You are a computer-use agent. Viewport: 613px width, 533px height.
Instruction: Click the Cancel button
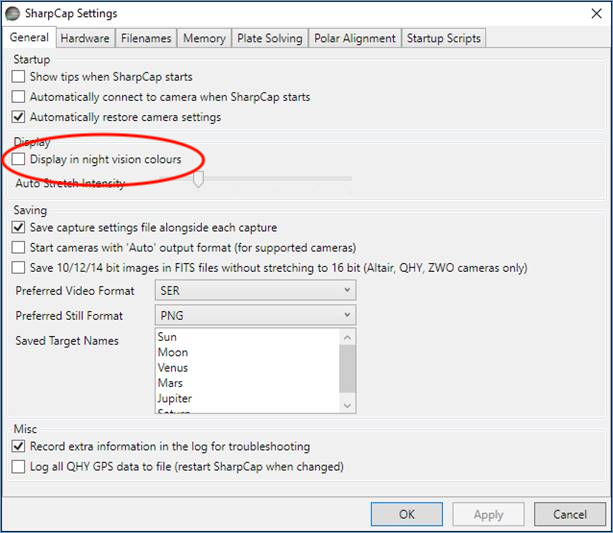(569, 514)
